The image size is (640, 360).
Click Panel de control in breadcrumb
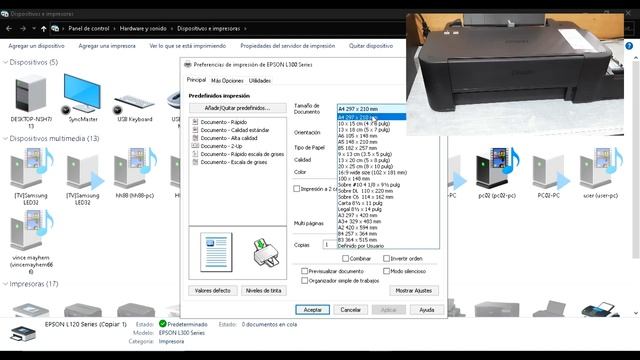click(89, 29)
